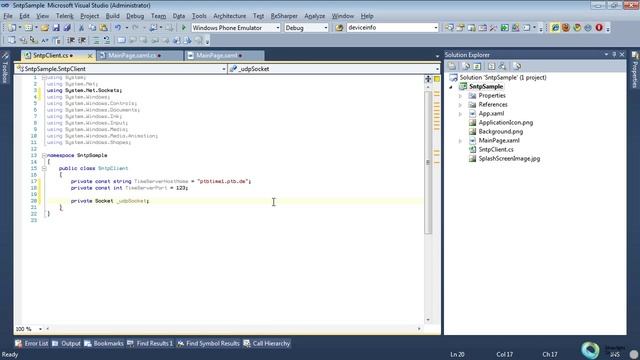Open the File menu
This screenshot has width=640, height=360.
tap(8, 16)
